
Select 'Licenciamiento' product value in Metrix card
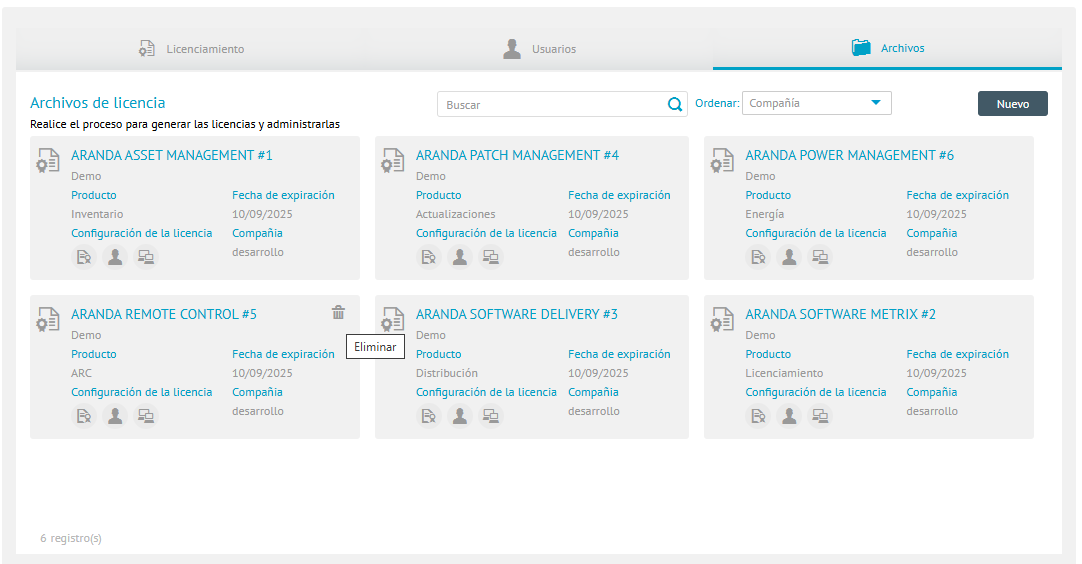pyautogui.click(x=784, y=373)
